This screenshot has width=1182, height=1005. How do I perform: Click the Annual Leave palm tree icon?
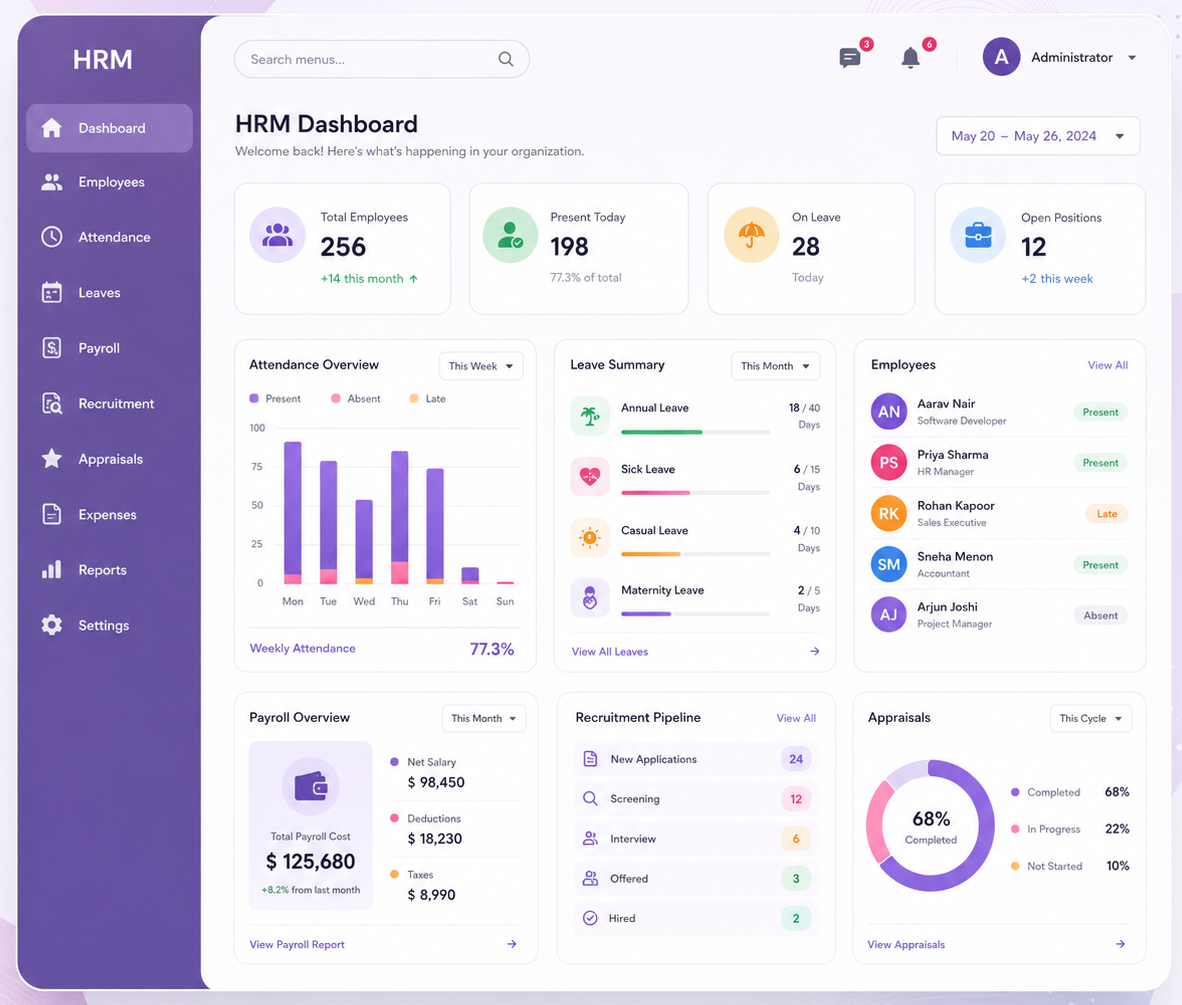click(x=589, y=415)
